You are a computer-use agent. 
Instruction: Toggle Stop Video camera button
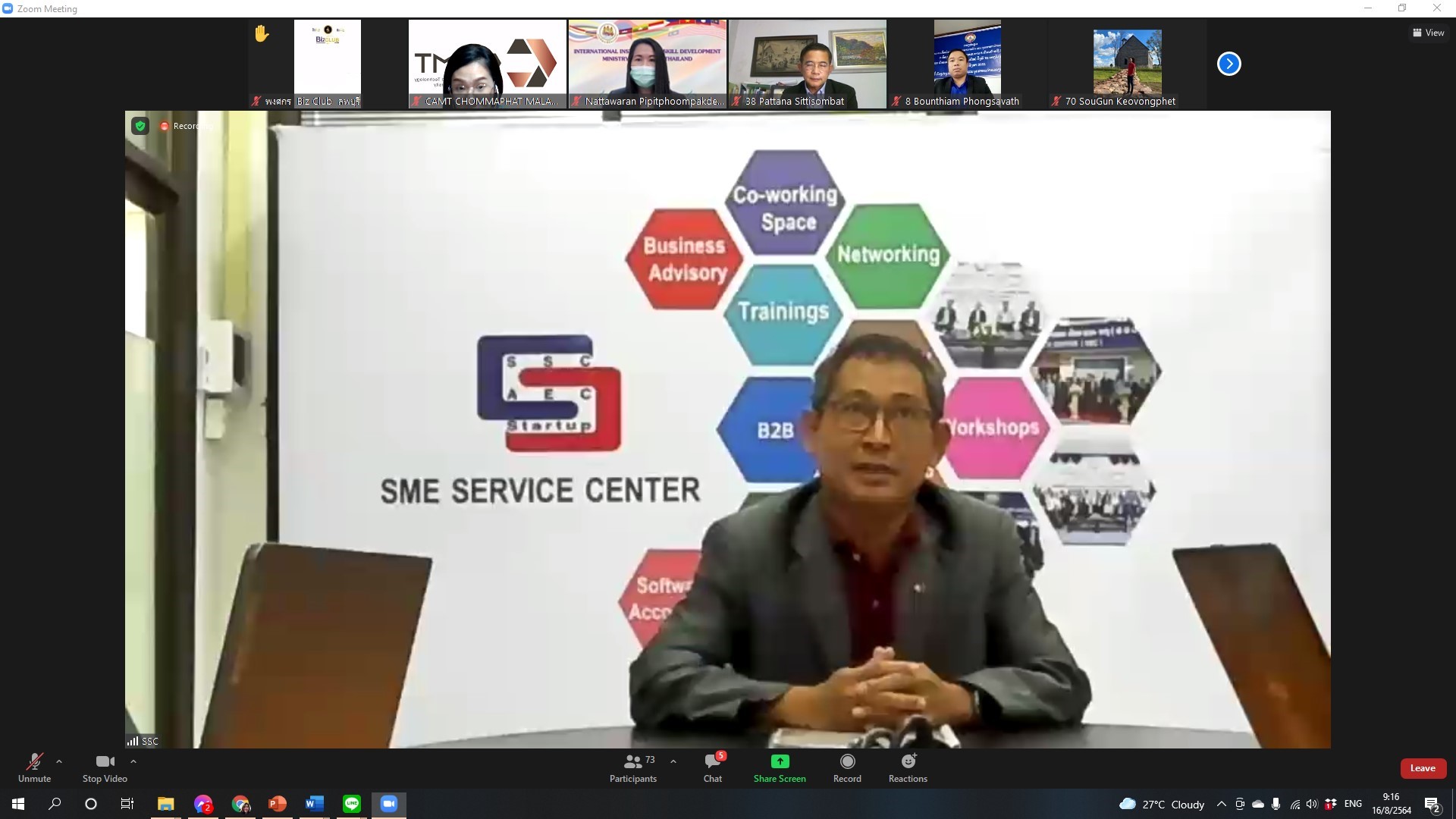pos(105,761)
